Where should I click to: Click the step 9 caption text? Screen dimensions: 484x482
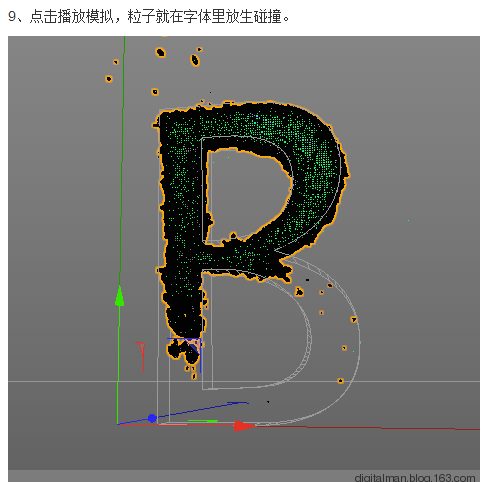(149, 16)
